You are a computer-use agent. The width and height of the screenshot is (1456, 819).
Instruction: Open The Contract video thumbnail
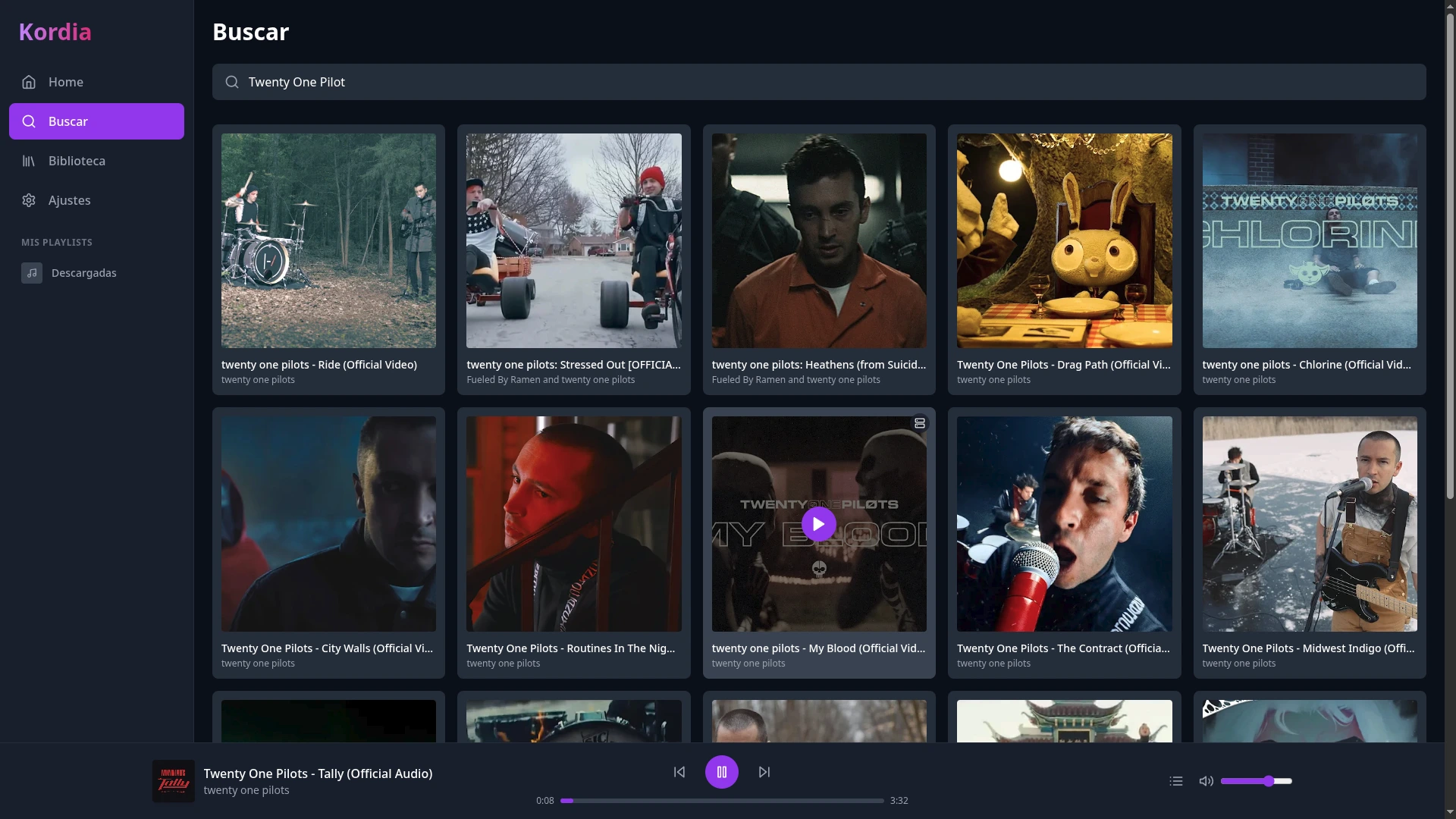[x=1064, y=524]
